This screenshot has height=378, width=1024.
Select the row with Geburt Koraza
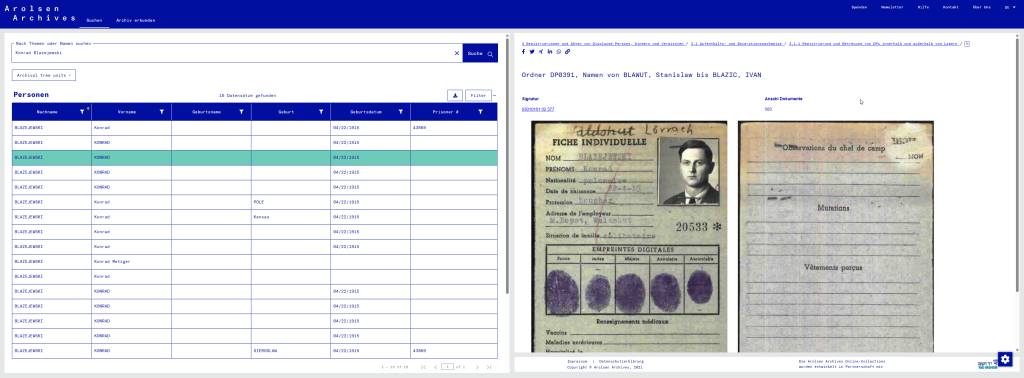coord(255,217)
